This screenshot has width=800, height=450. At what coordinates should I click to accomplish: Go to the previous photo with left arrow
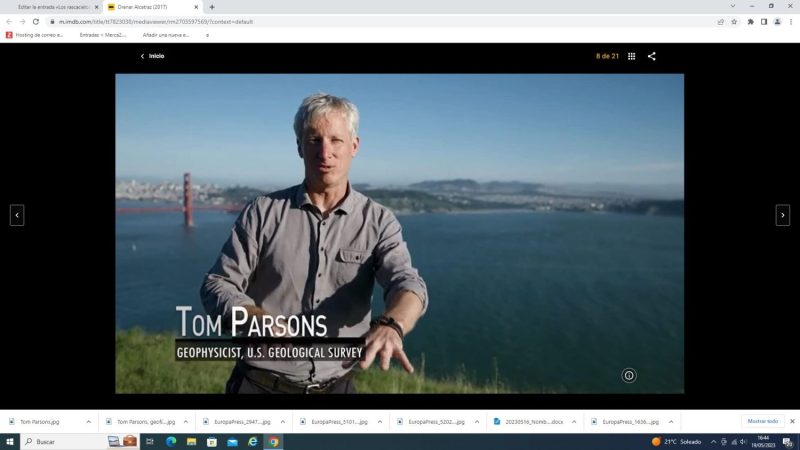pyautogui.click(x=17, y=215)
